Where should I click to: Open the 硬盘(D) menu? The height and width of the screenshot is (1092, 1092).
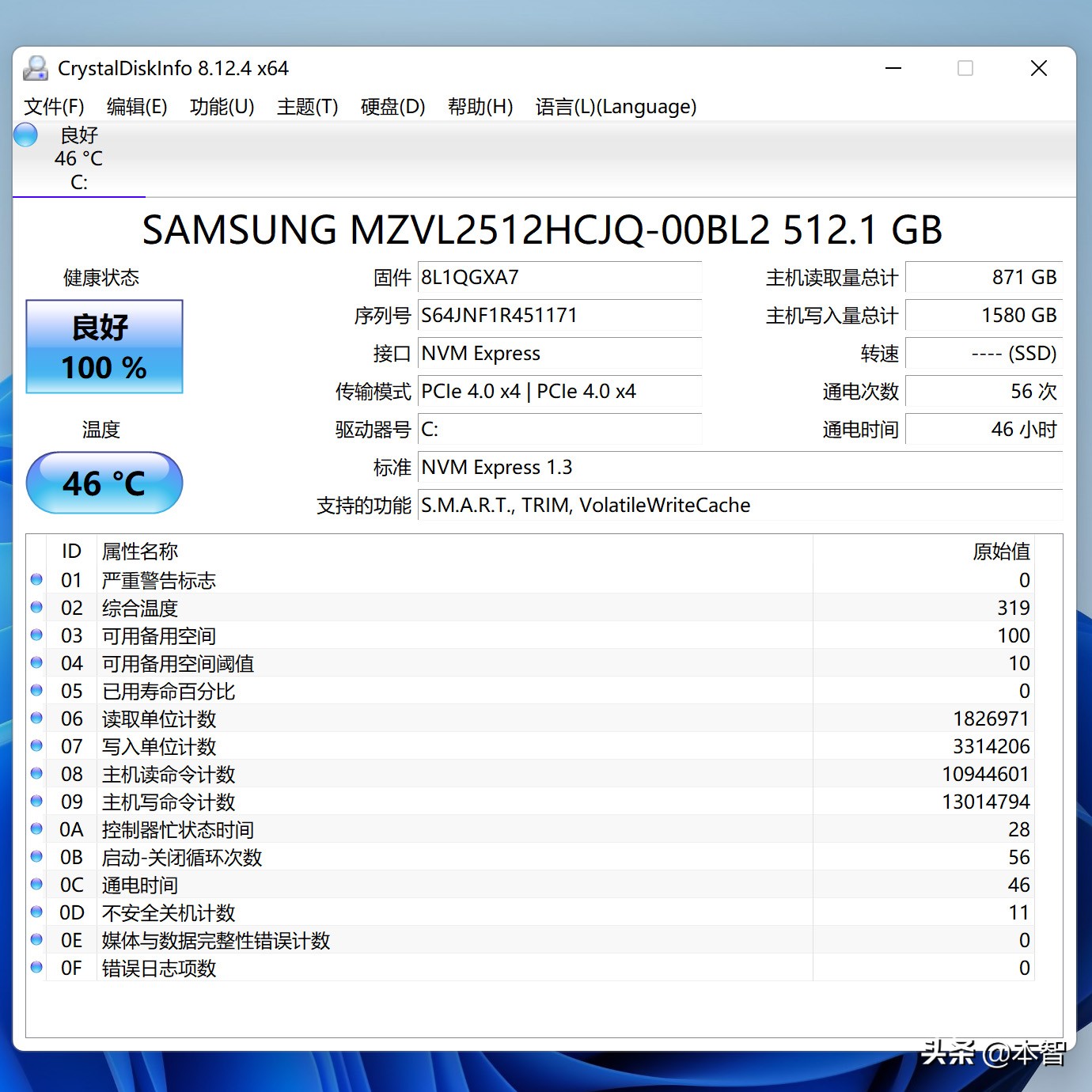coord(393,107)
